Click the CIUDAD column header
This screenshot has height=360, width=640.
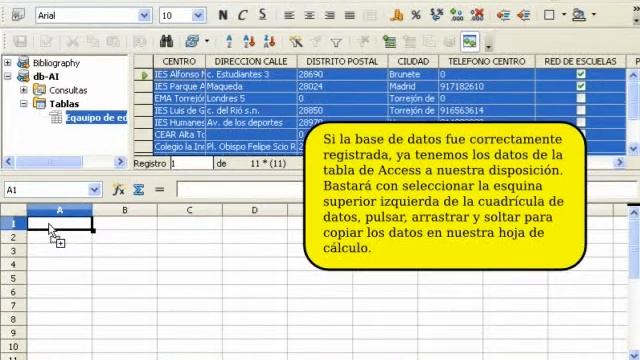tap(413, 62)
